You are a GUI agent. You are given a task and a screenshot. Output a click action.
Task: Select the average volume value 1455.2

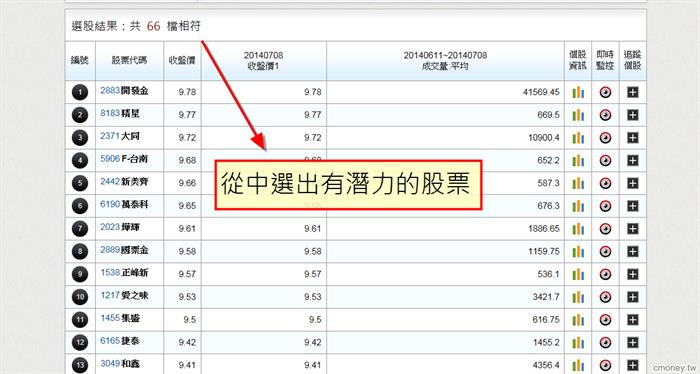pyautogui.click(x=546, y=343)
